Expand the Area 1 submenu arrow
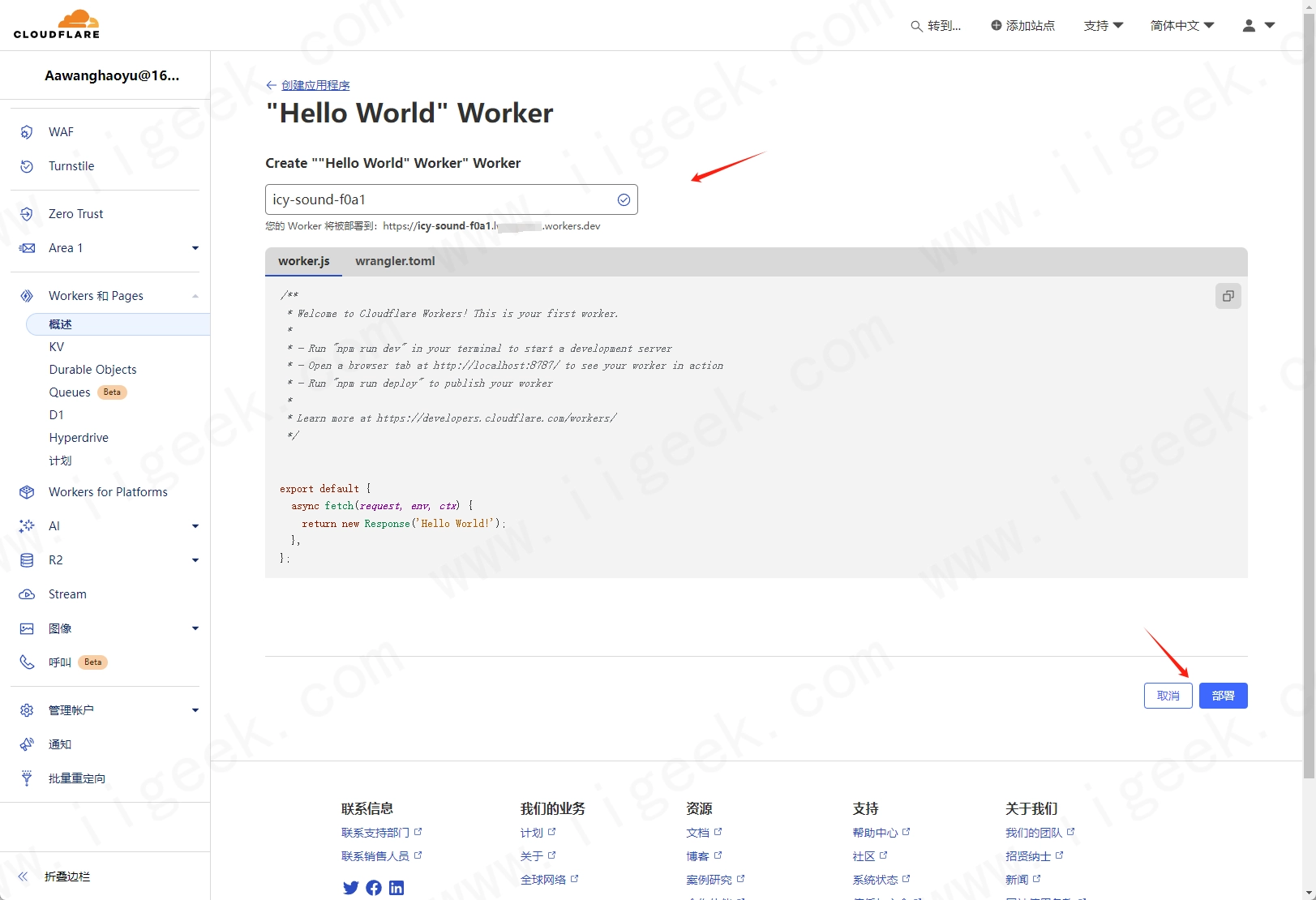Viewport: 1316px width, 900px height. [x=195, y=248]
